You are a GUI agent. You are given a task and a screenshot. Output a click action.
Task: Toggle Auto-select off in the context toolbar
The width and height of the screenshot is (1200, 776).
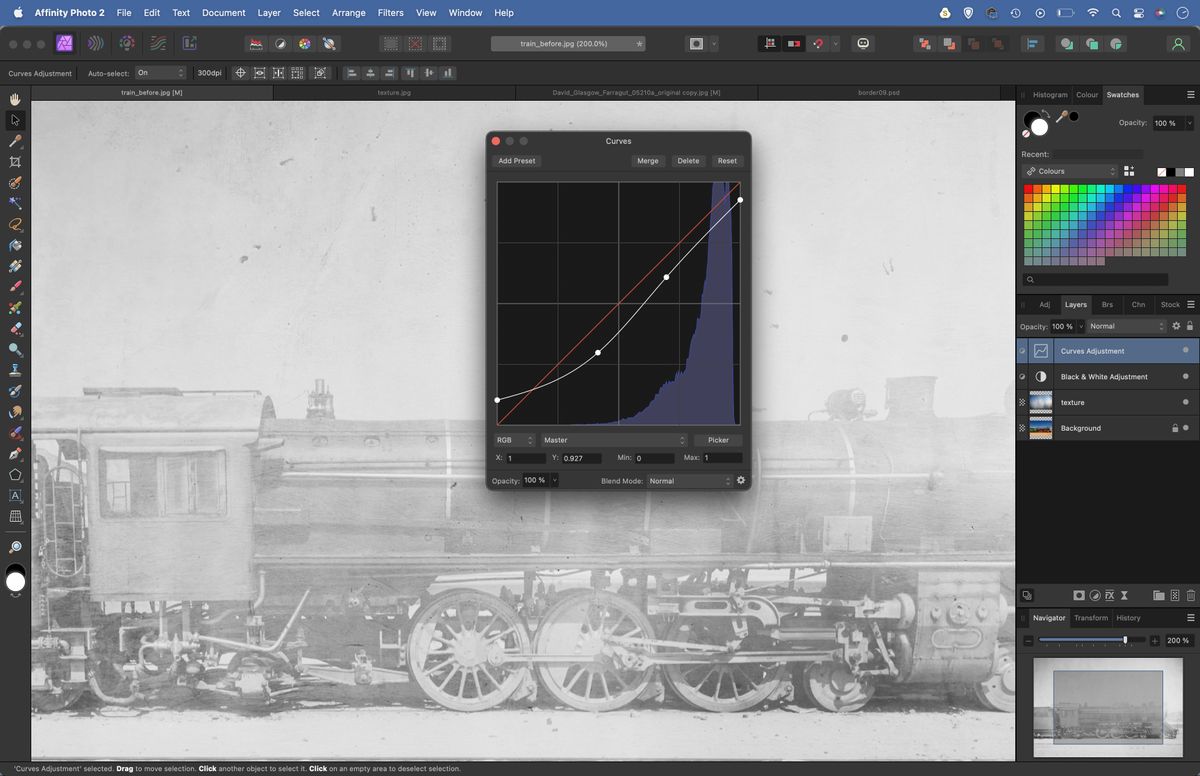[160, 72]
